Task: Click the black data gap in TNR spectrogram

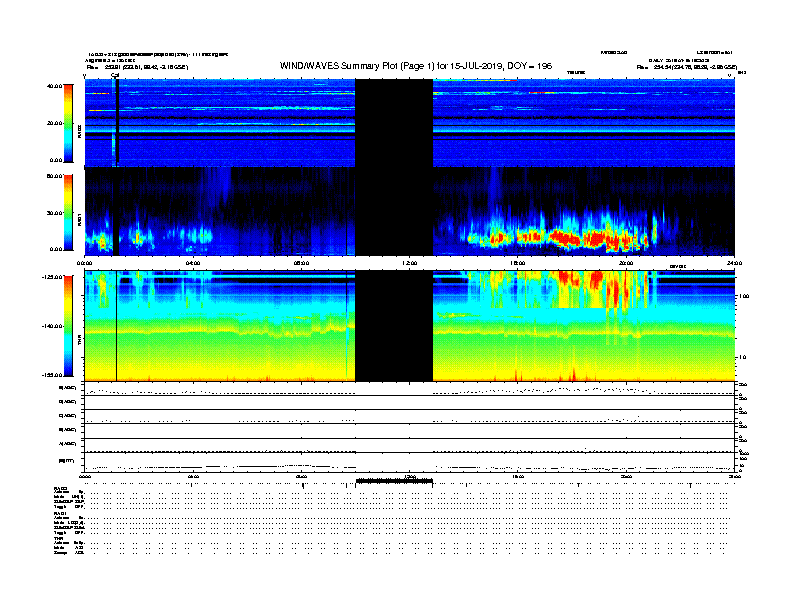Action: (x=394, y=326)
